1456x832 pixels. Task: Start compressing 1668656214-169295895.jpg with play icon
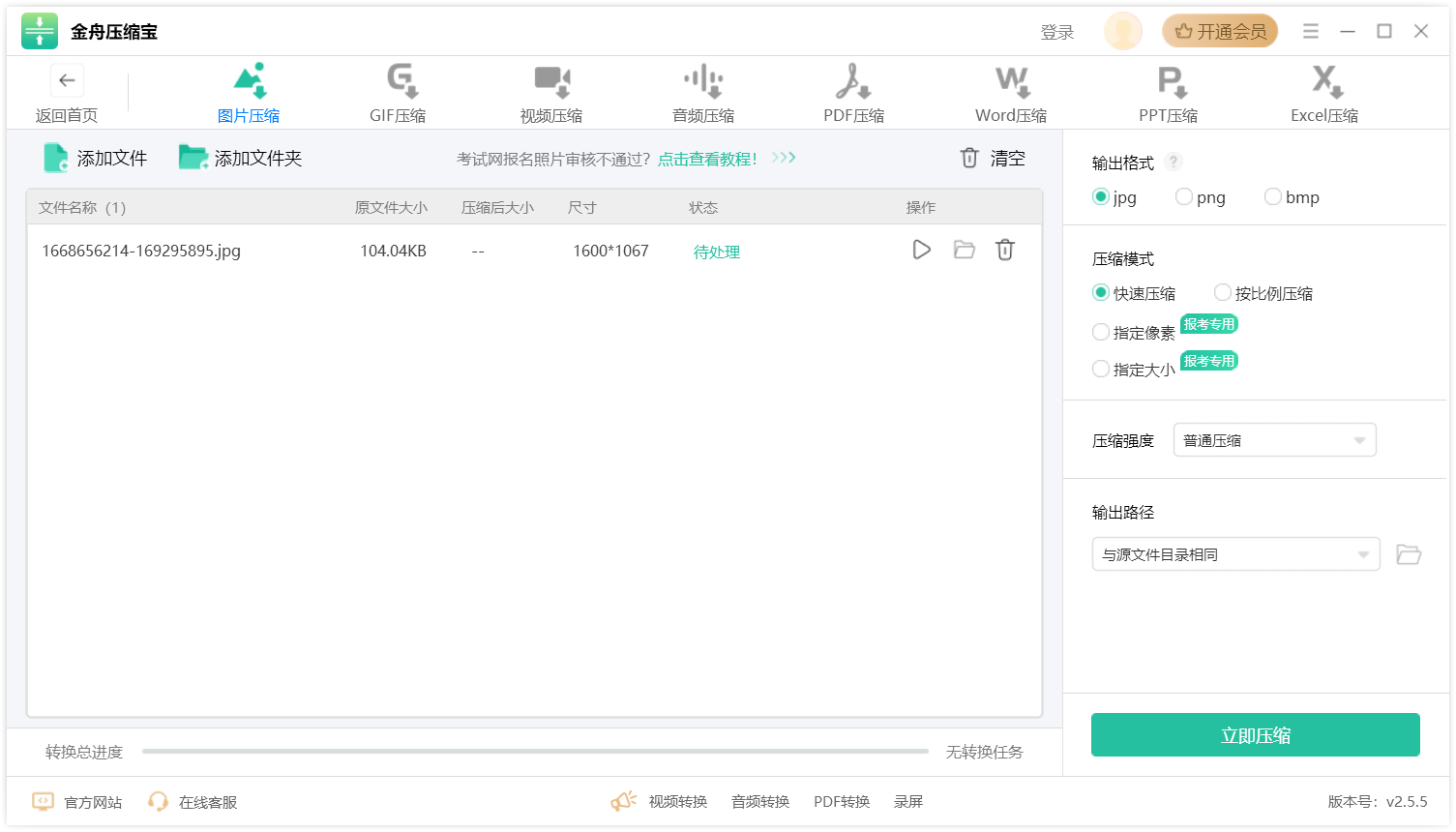921,250
